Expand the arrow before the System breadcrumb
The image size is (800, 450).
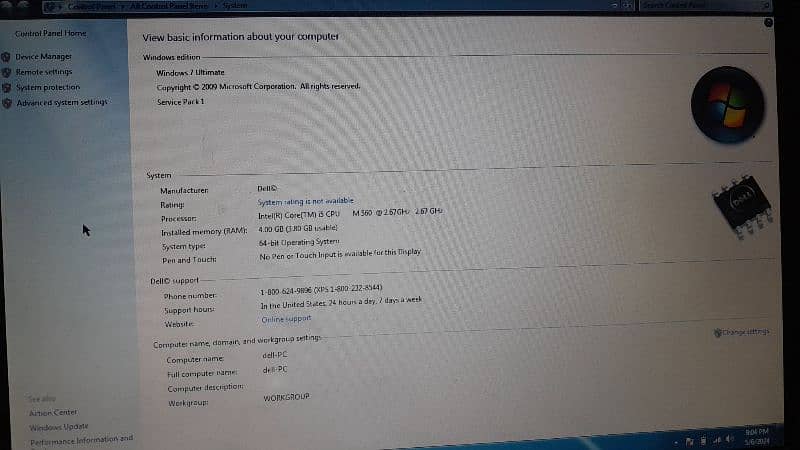215,6
